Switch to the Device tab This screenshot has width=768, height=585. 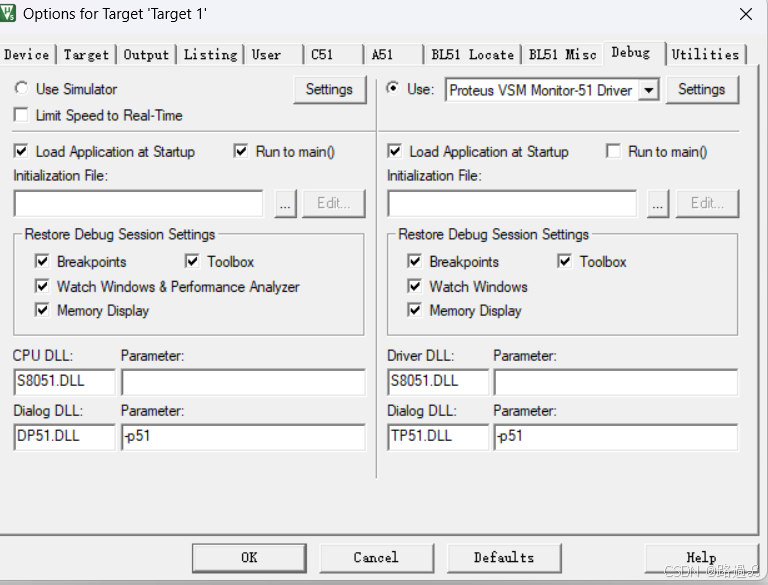pos(27,54)
